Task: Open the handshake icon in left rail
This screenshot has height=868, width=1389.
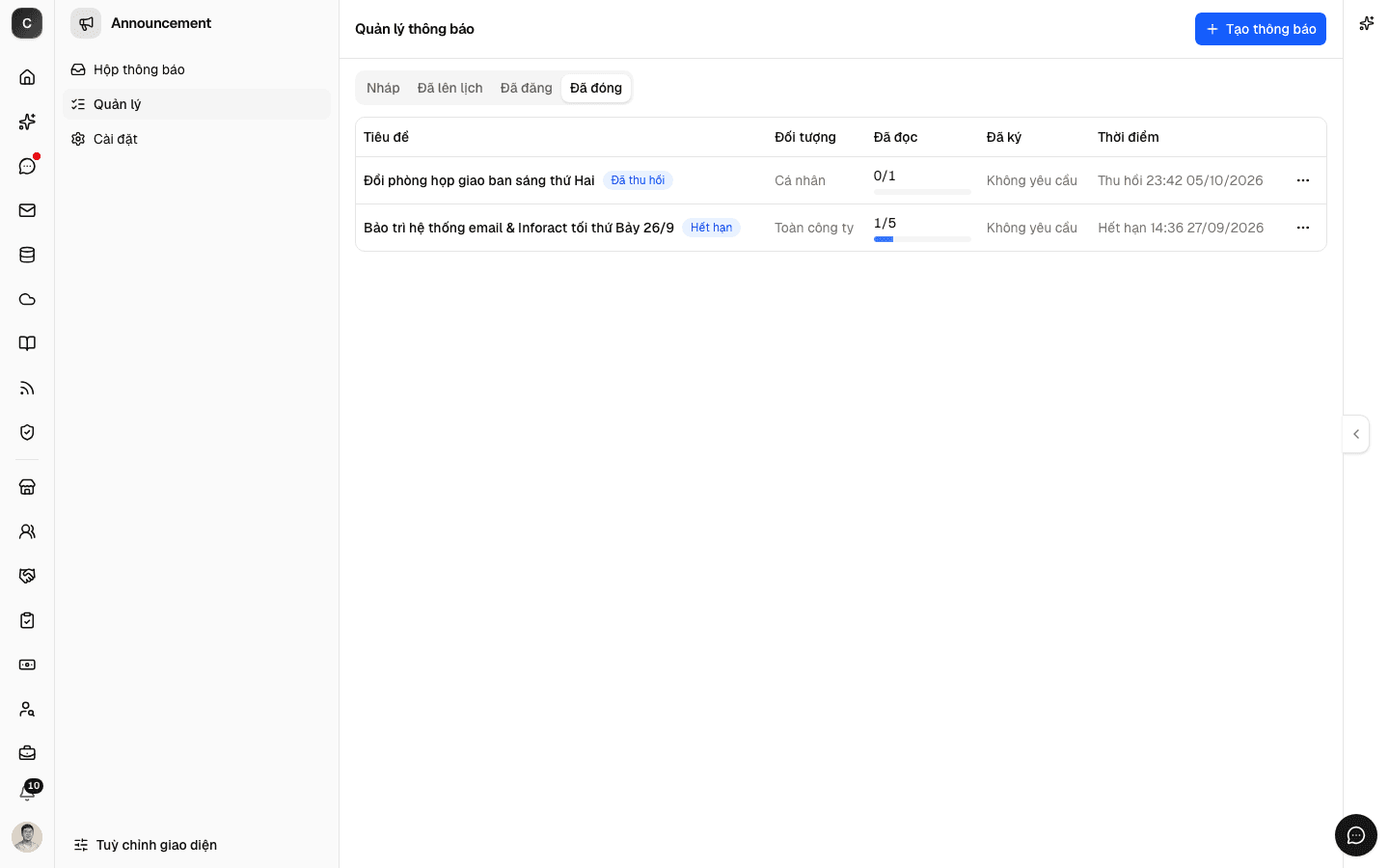Action: [27, 576]
